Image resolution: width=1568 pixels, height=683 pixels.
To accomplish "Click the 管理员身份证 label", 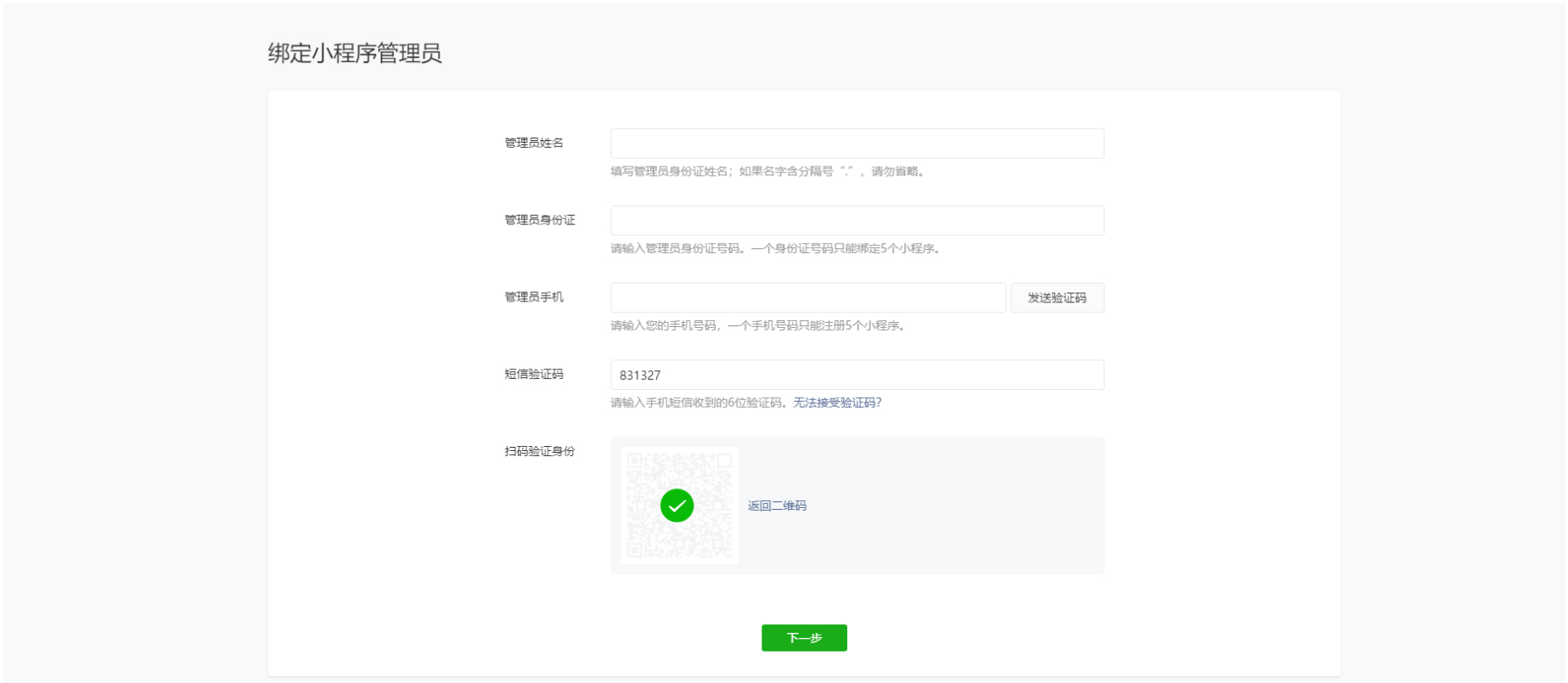I will click(x=540, y=220).
